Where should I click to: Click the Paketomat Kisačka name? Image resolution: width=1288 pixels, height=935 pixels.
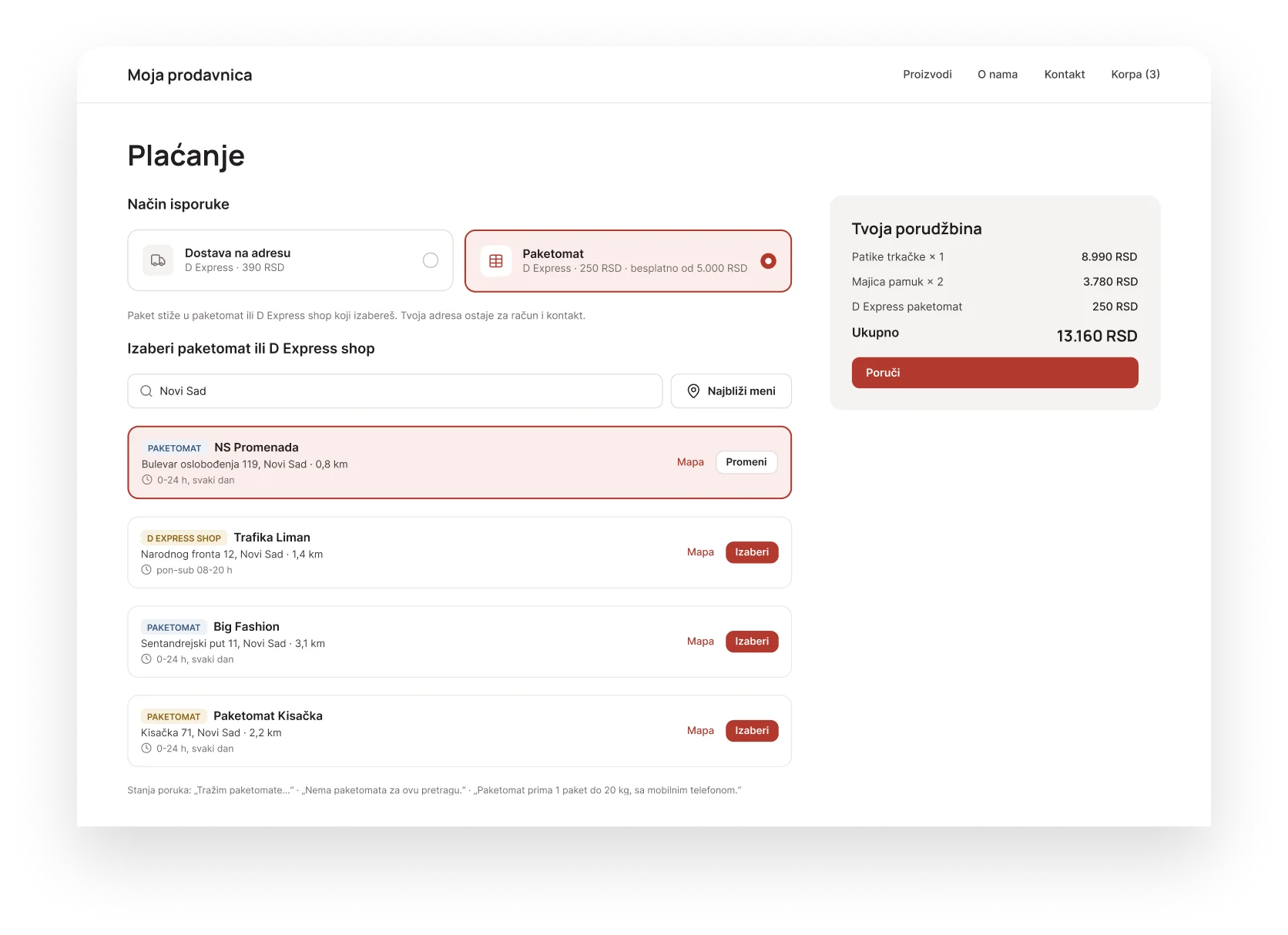[x=268, y=716]
